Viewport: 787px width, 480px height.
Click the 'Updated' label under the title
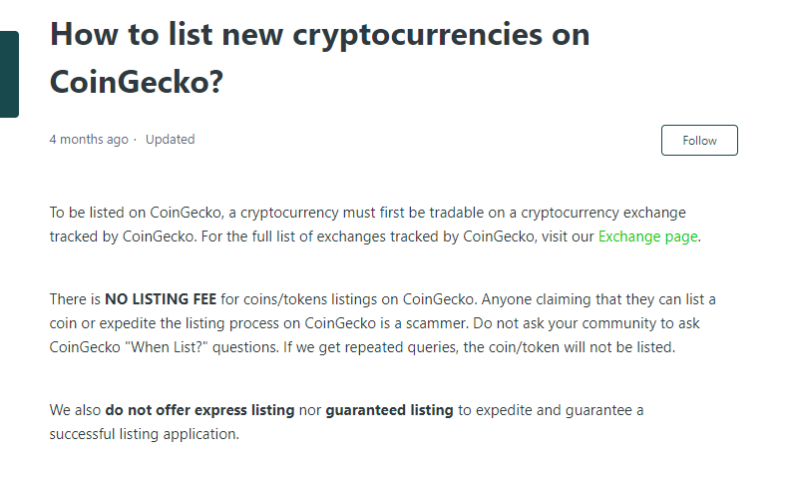pos(170,140)
